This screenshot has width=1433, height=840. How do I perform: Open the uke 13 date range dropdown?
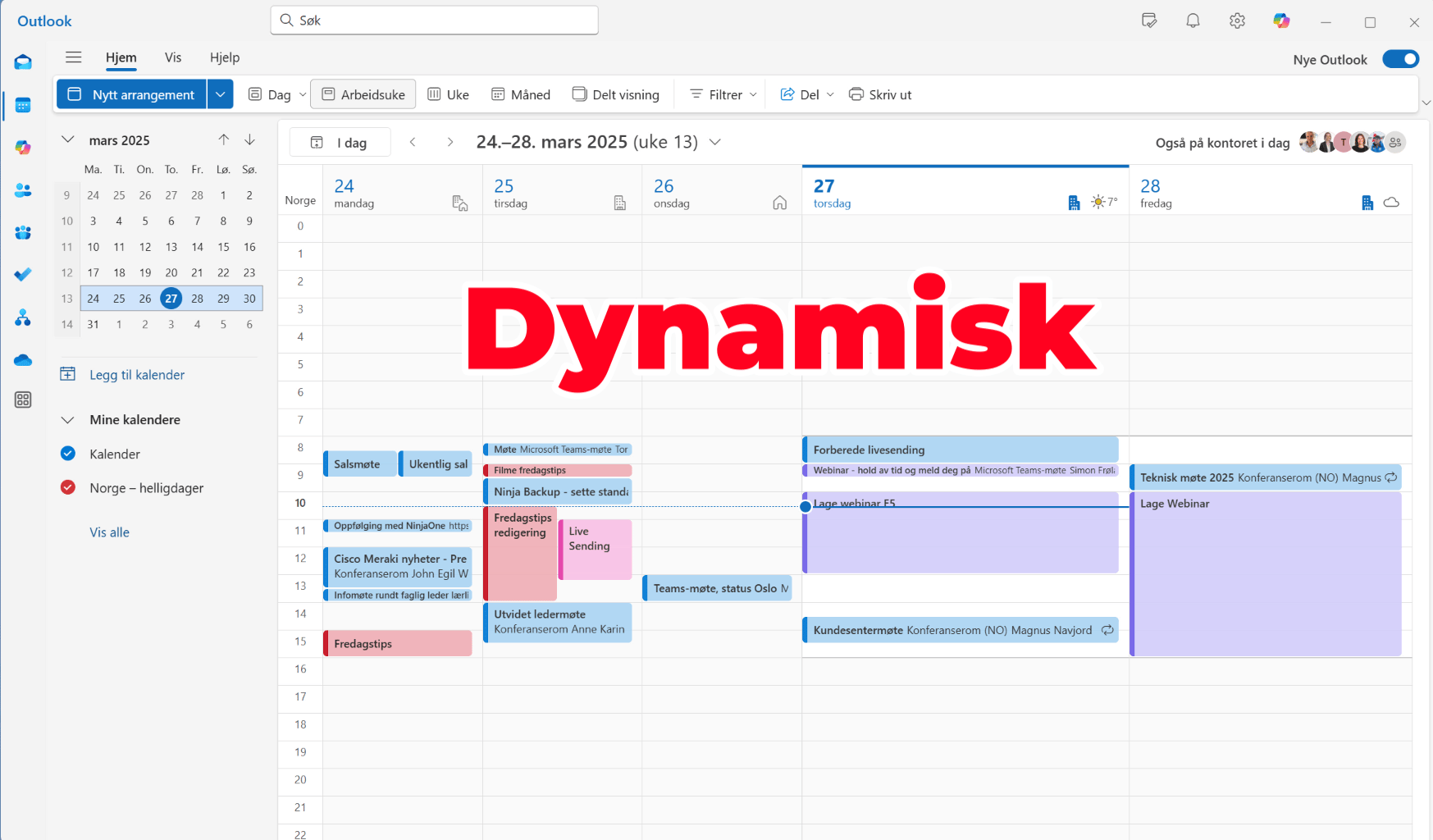click(x=714, y=142)
